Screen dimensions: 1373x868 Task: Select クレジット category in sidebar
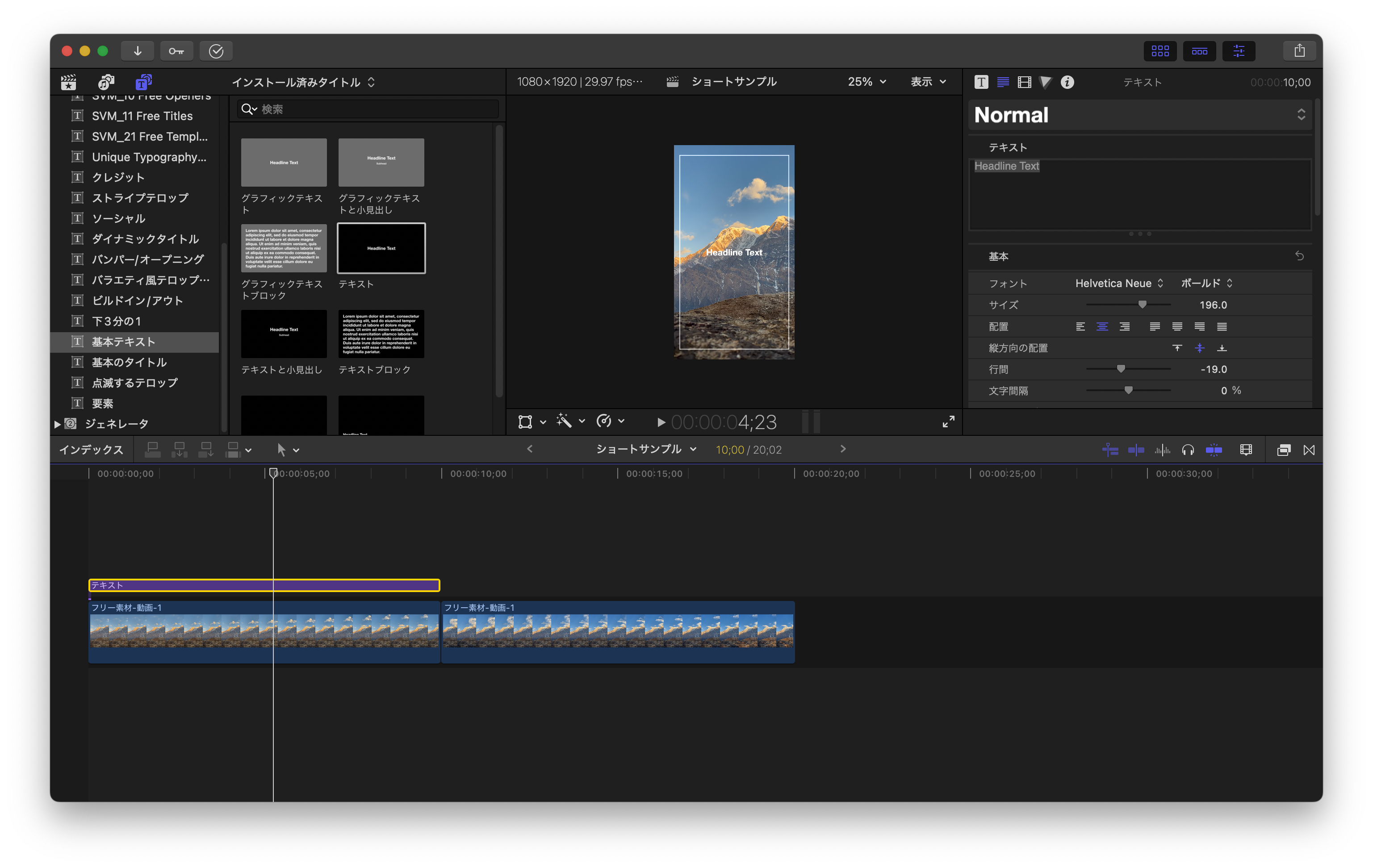click(x=118, y=177)
